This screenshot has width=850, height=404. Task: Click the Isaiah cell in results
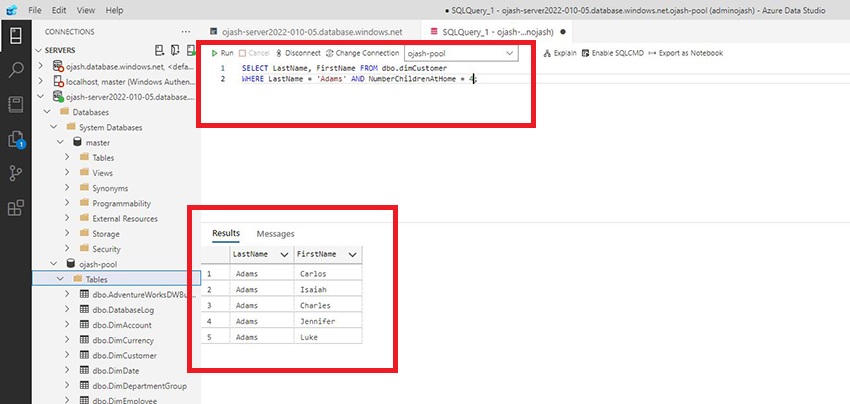328,290
